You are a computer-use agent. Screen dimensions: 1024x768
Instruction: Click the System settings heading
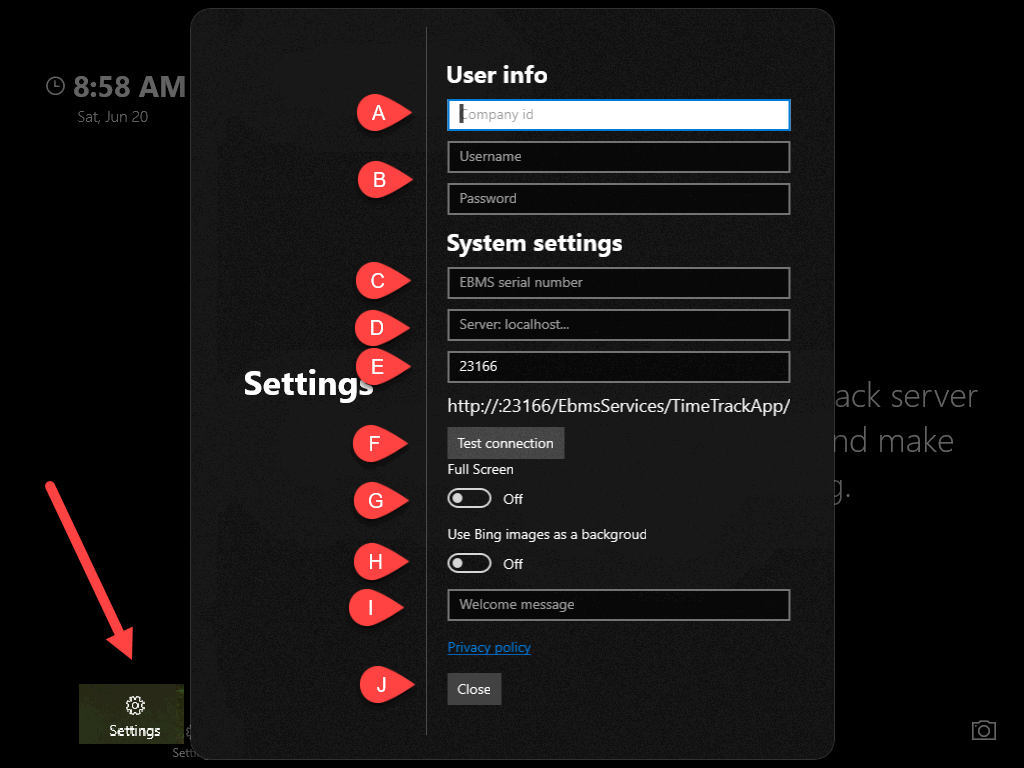(x=534, y=243)
